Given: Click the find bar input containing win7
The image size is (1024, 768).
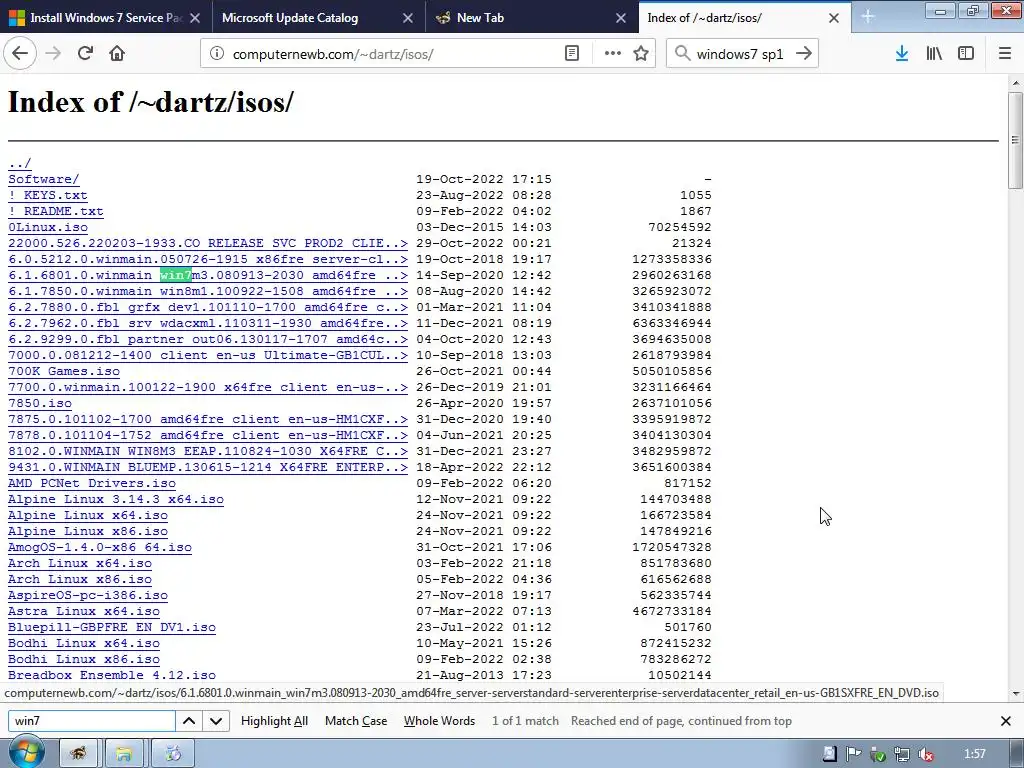Looking at the screenshot, I should (x=91, y=721).
